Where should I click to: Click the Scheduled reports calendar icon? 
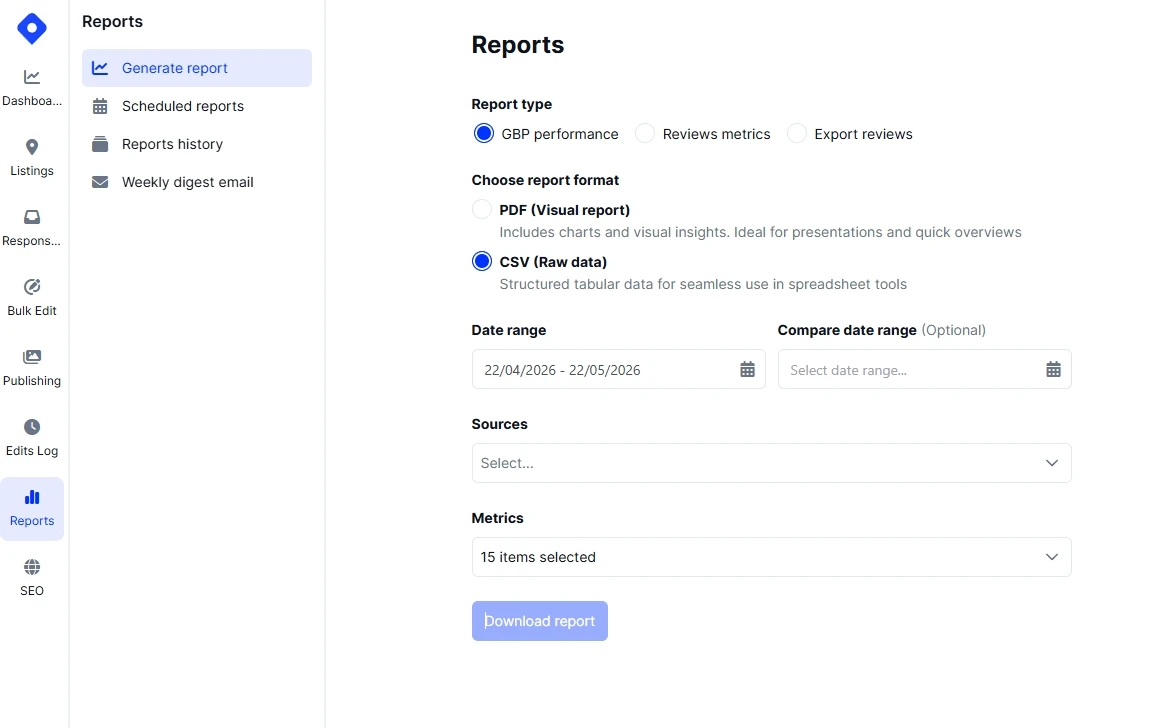100,106
